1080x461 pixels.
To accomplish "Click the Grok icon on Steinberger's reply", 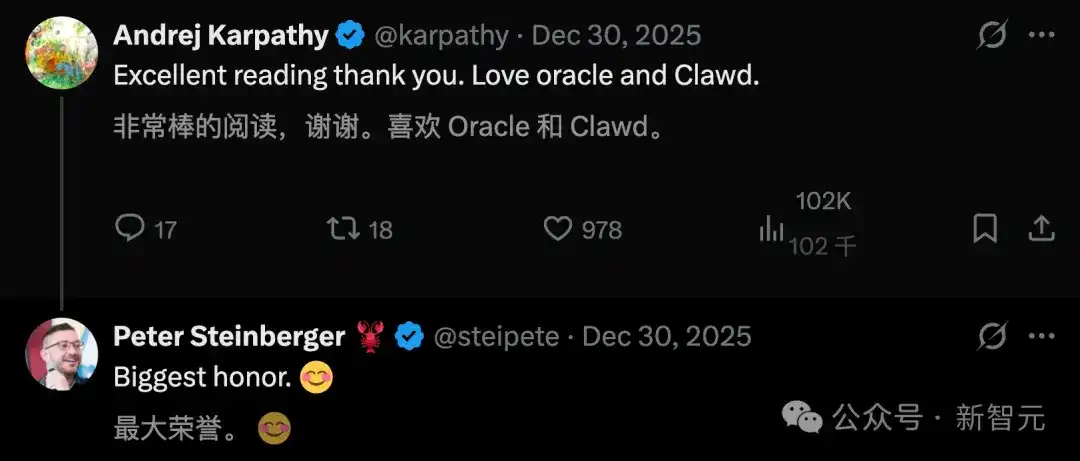I will 993,336.
